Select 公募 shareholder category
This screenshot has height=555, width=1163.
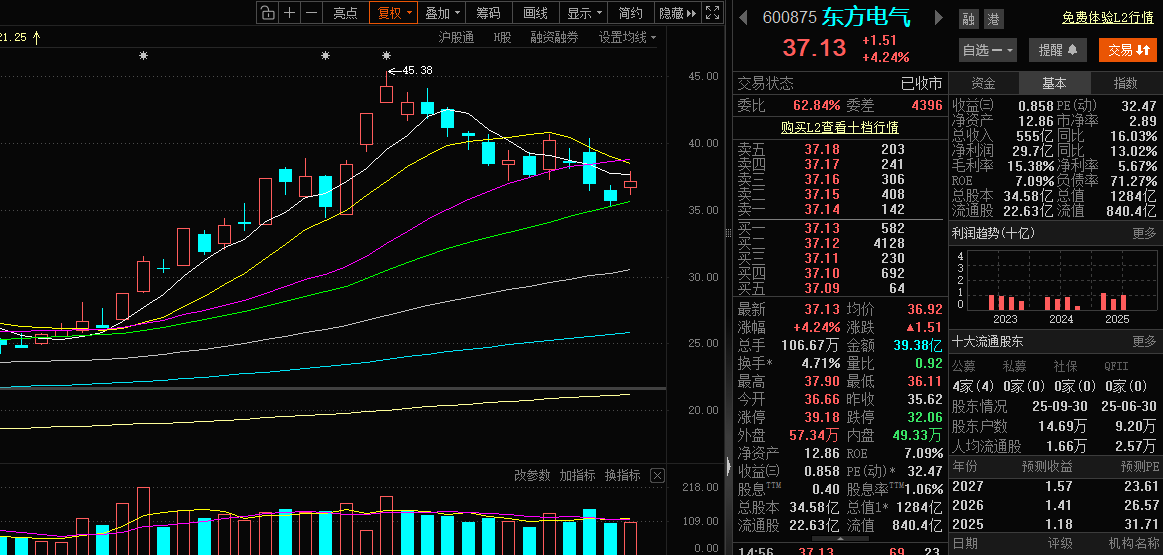(x=964, y=366)
